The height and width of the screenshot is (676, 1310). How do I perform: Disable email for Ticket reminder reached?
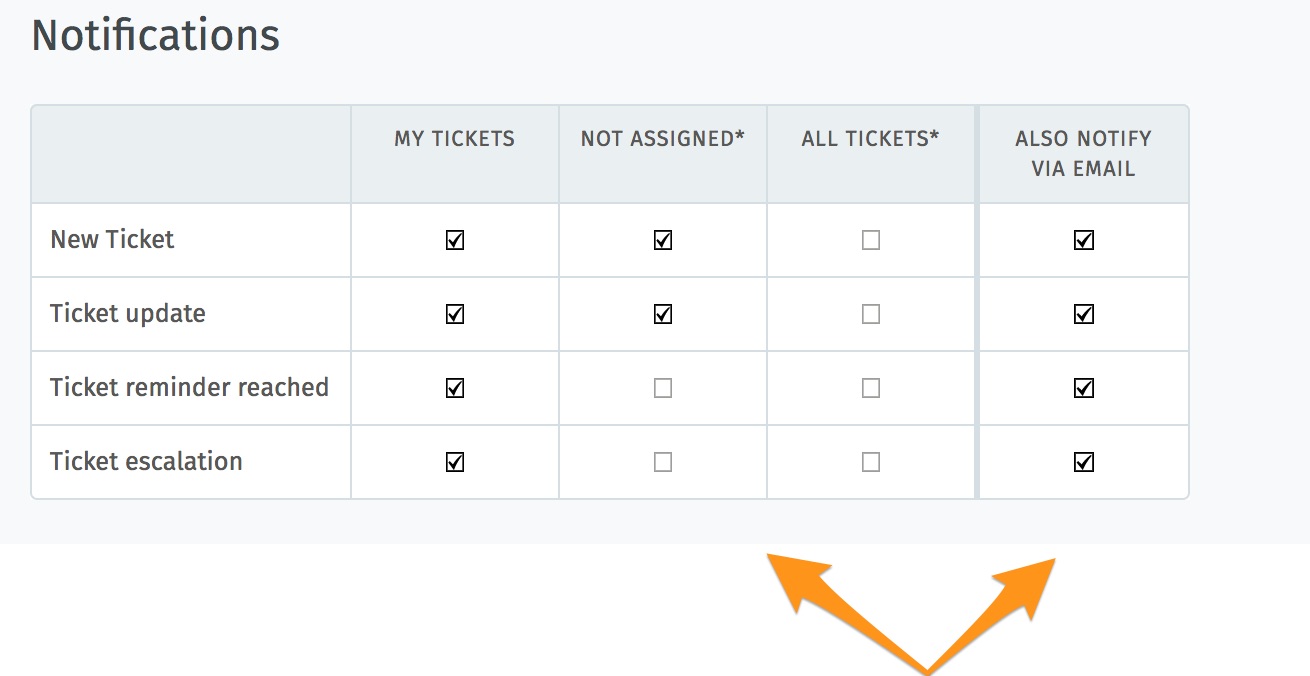pos(1083,388)
